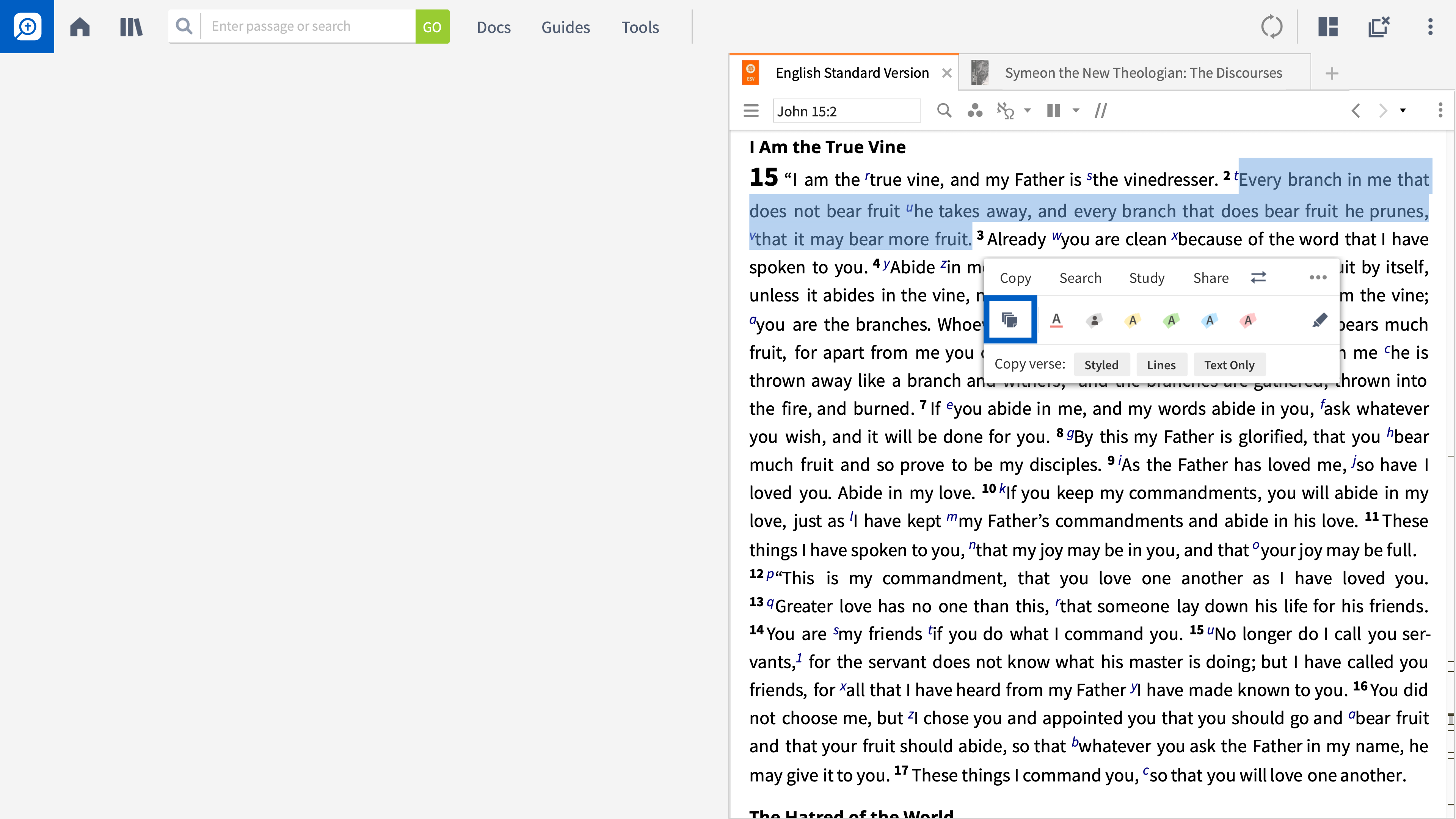The width and height of the screenshot is (1456, 819).
Task: Choose Copy in the selection popup
Action: pos(1015,278)
